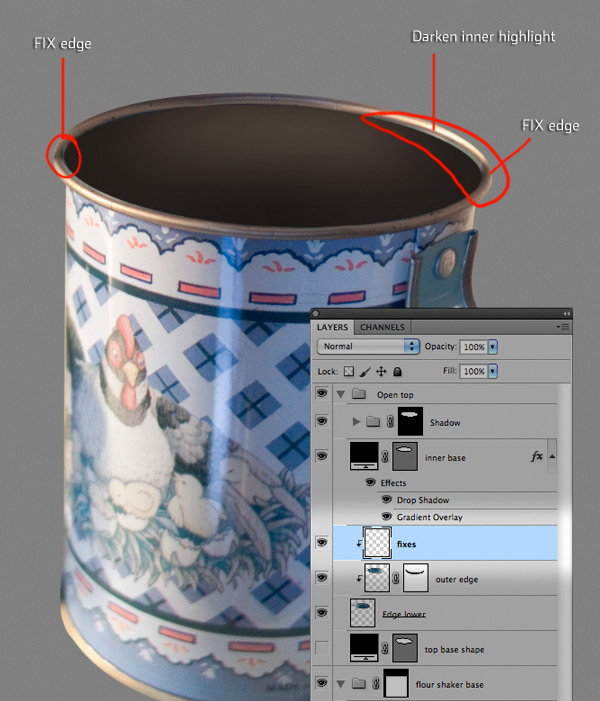Hide the fixes layer
The height and width of the screenshot is (701, 600).
pyautogui.click(x=321, y=543)
